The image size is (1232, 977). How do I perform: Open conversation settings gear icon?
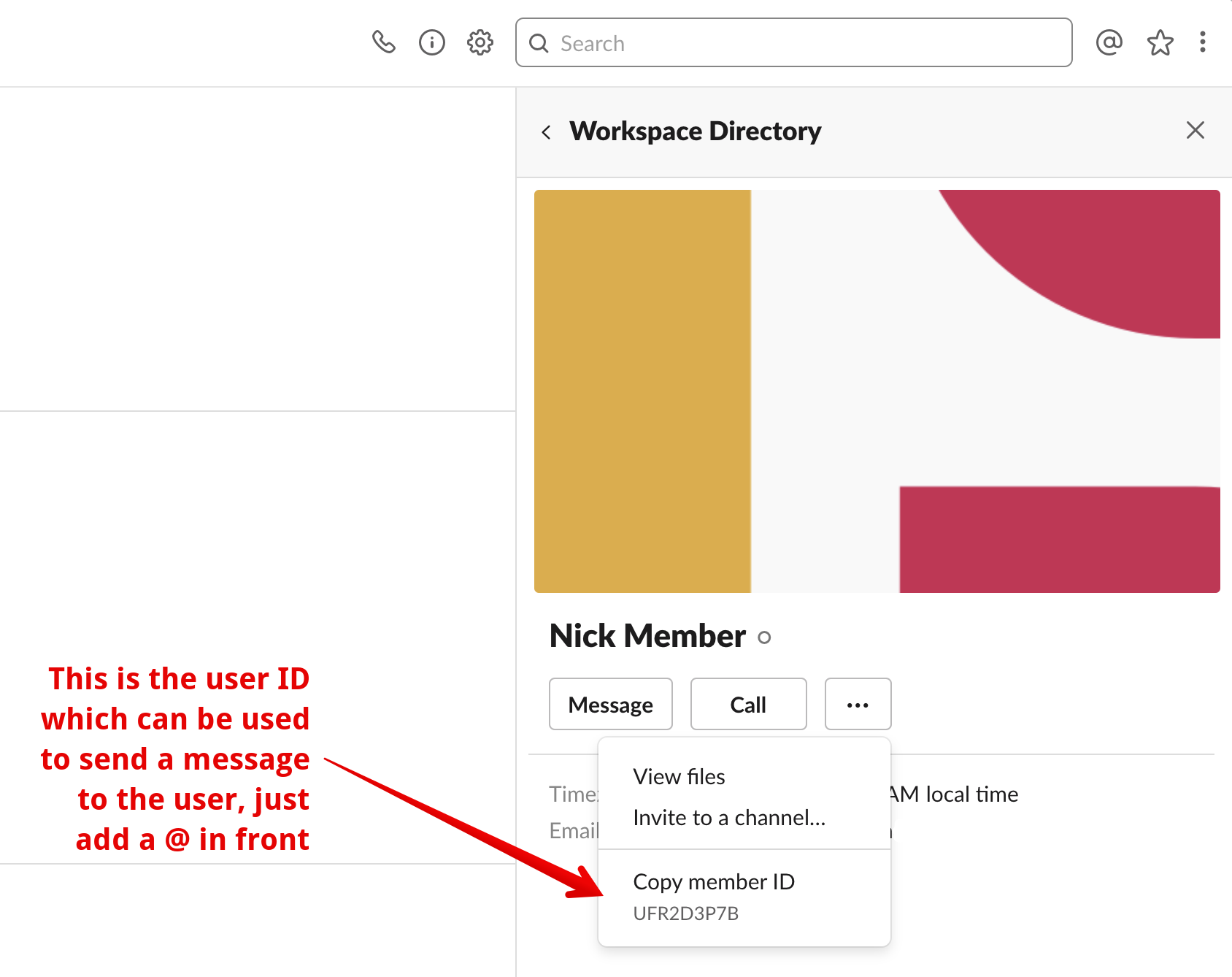click(x=480, y=42)
